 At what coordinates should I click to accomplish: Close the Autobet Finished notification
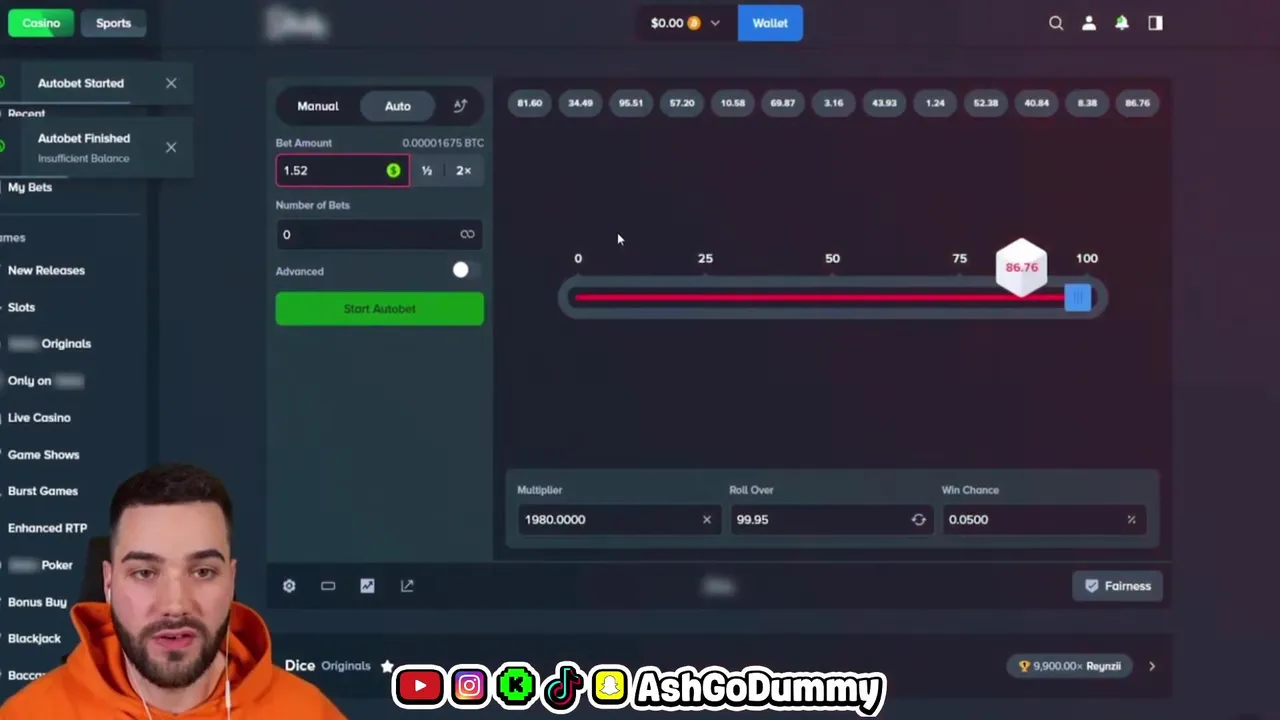(171, 147)
